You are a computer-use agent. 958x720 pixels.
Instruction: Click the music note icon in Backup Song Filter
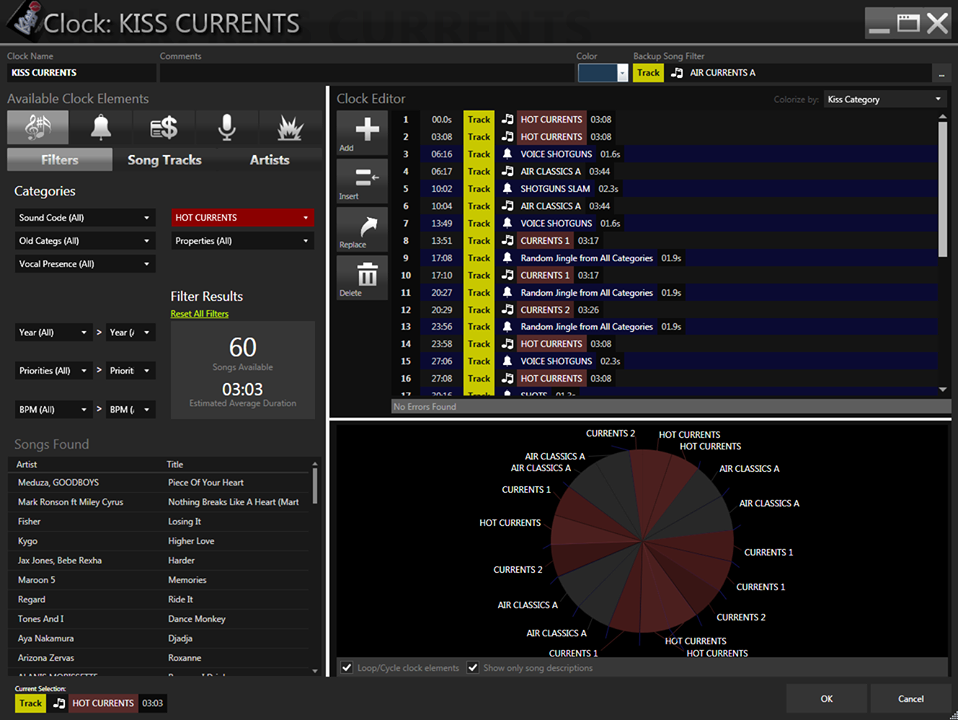676,73
